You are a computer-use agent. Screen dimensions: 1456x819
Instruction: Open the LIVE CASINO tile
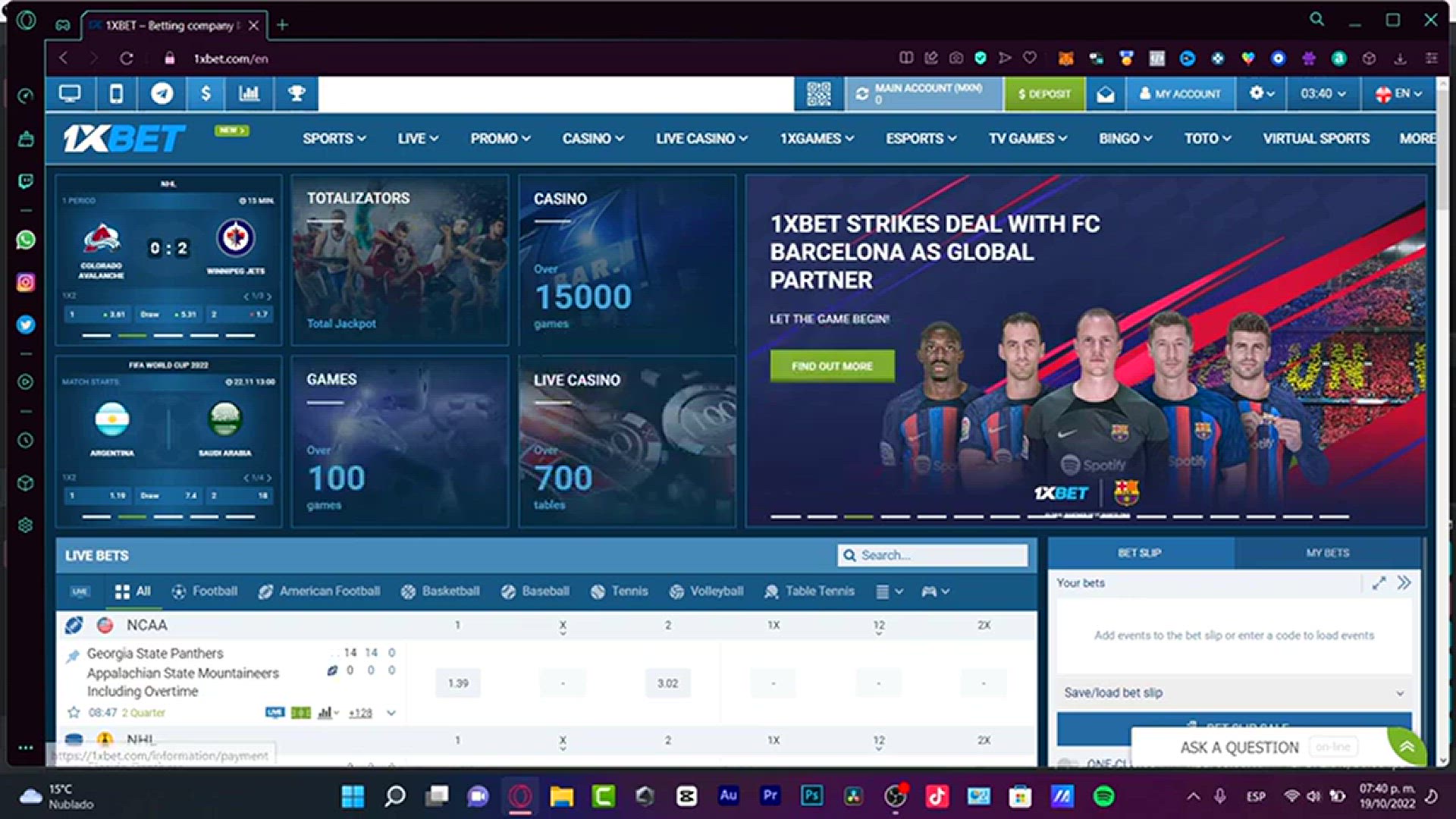tap(627, 441)
